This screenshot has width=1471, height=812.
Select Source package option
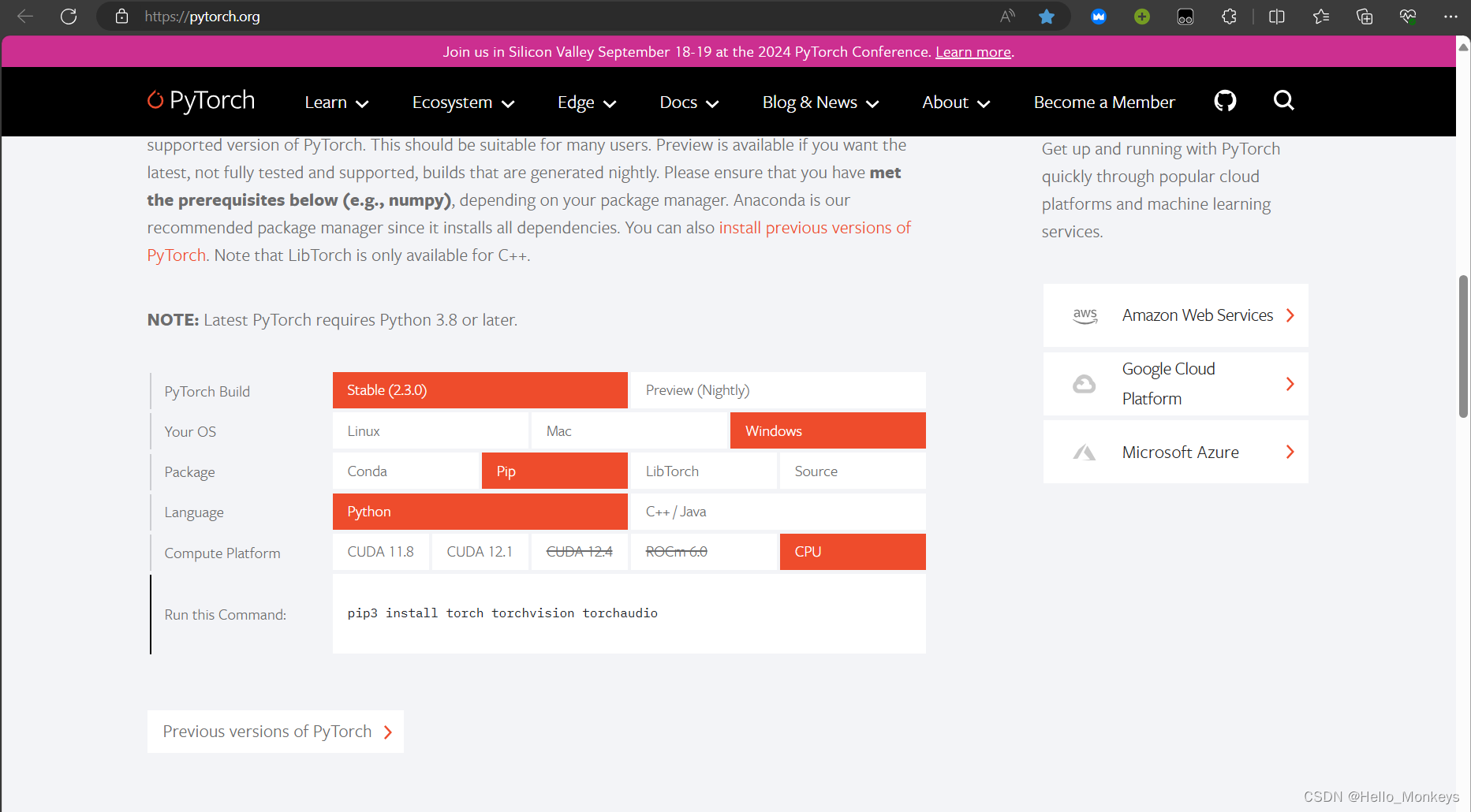point(853,471)
